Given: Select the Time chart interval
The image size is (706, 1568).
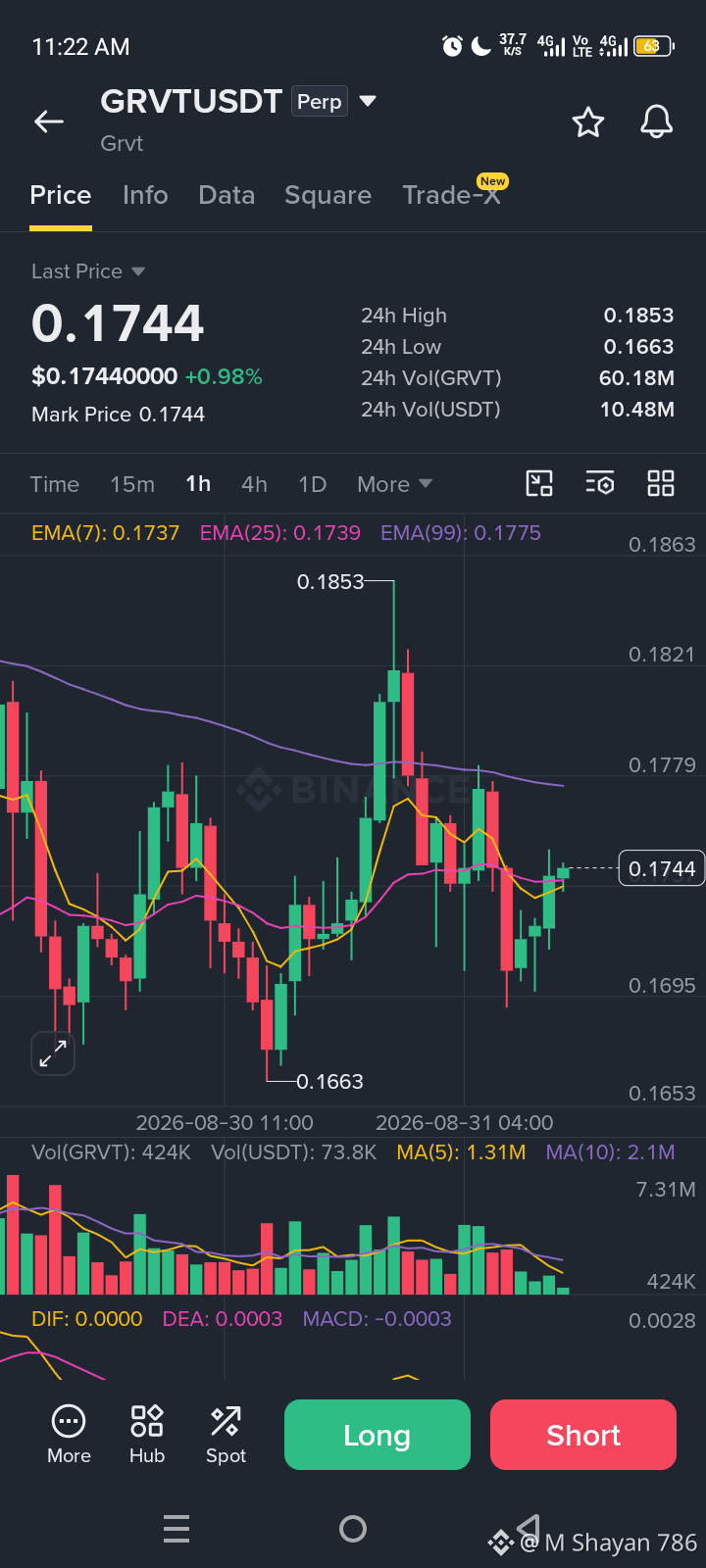Looking at the screenshot, I should (55, 484).
